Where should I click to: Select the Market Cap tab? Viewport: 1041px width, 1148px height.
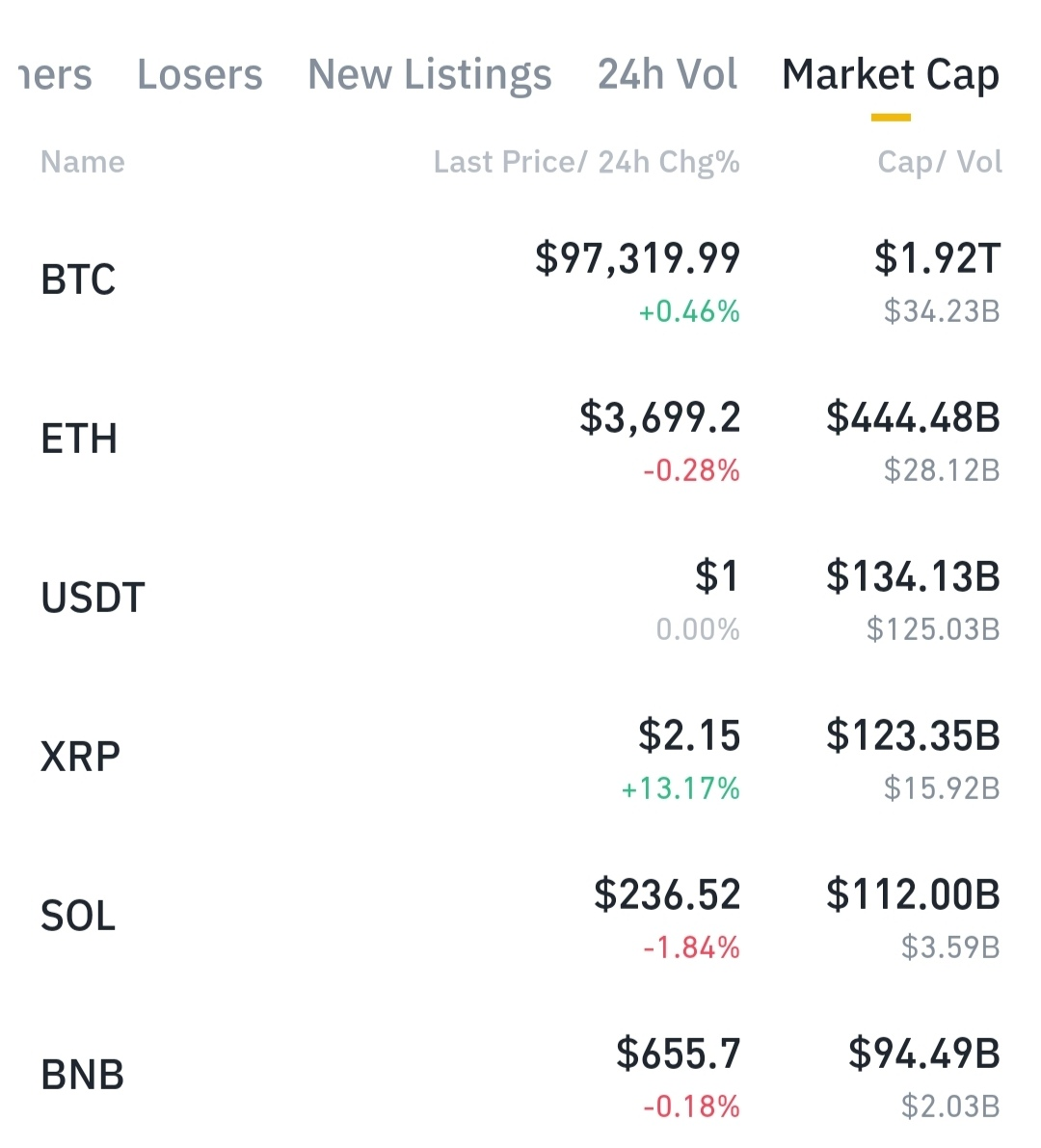pos(891,75)
